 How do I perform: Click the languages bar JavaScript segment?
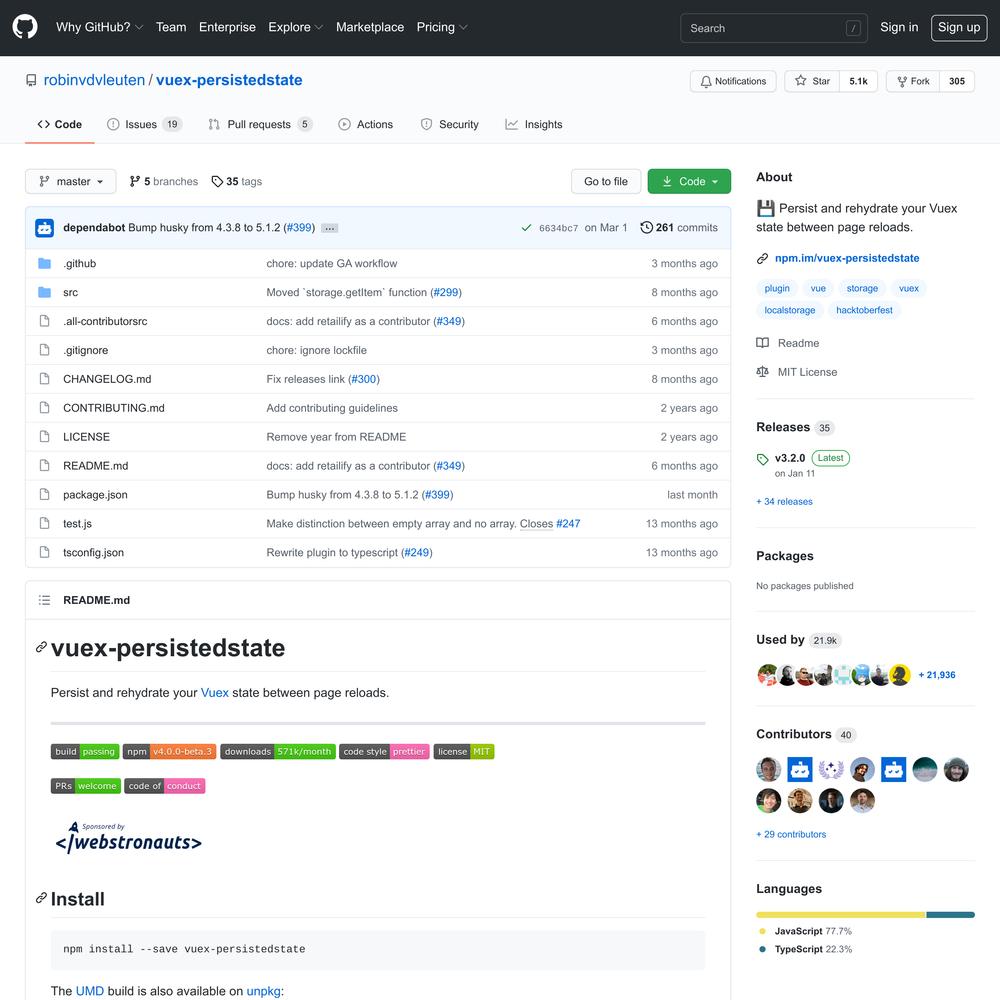tap(841, 915)
